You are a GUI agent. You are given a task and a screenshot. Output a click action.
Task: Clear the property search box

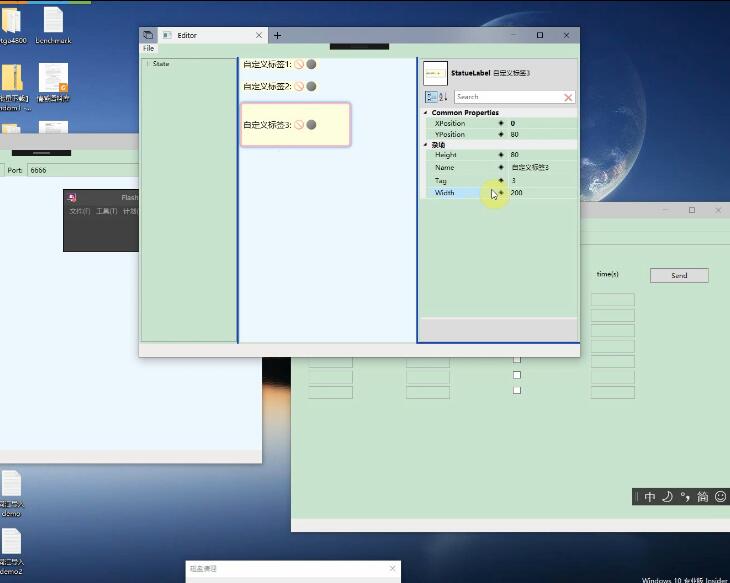pos(568,97)
